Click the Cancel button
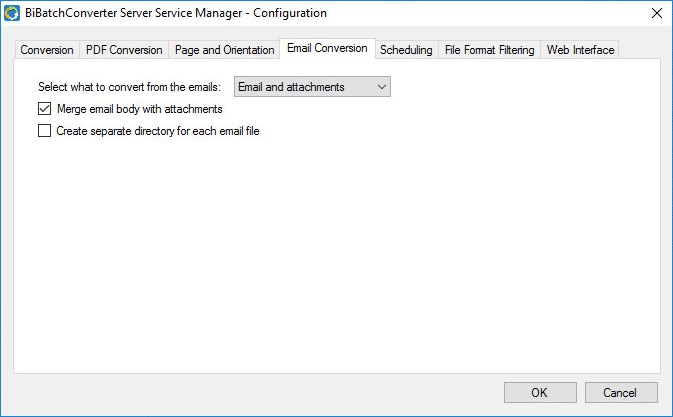This screenshot has width=673, height=417. pos(621,392)
